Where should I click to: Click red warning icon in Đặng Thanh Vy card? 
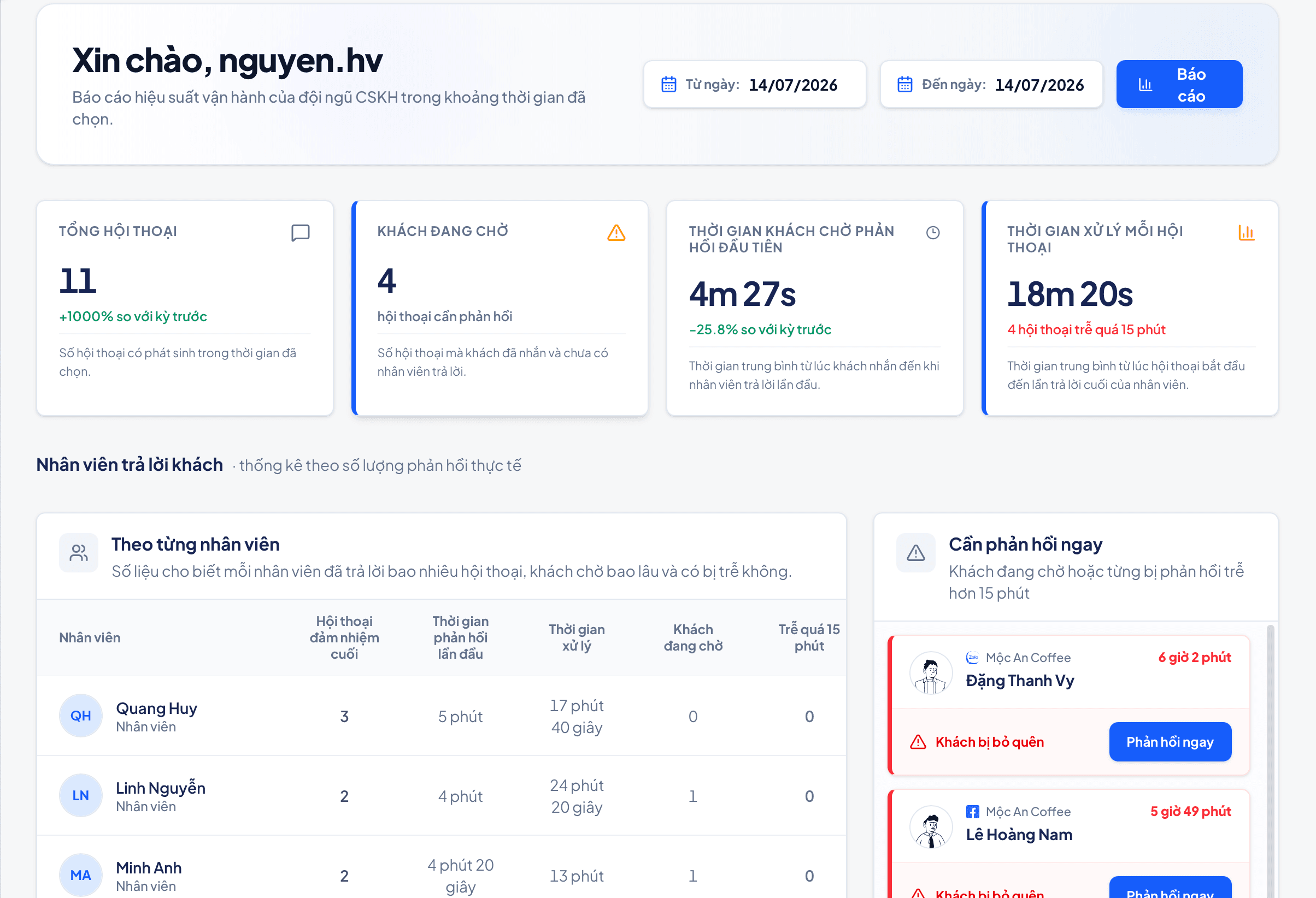pos(918,742)
